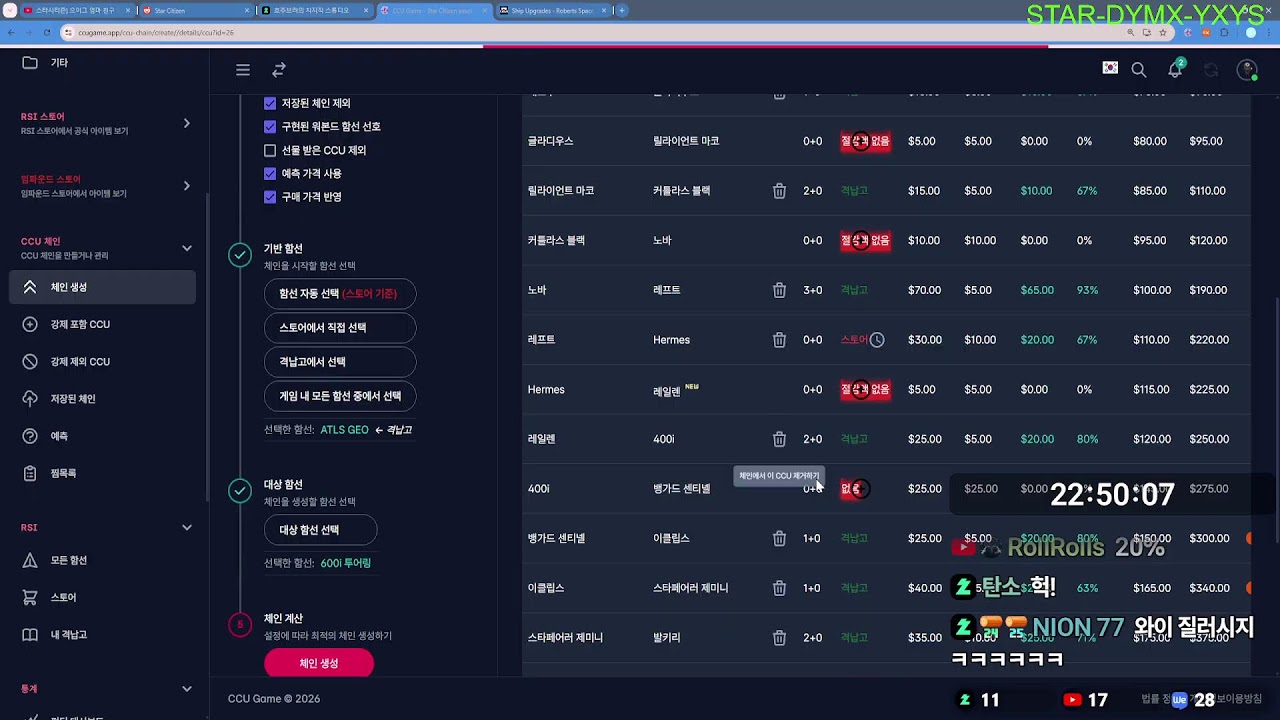1280x720 pixels.
Task: Collapse the CCU 체인 sidebar section
Action: click(x=186, y=248)
